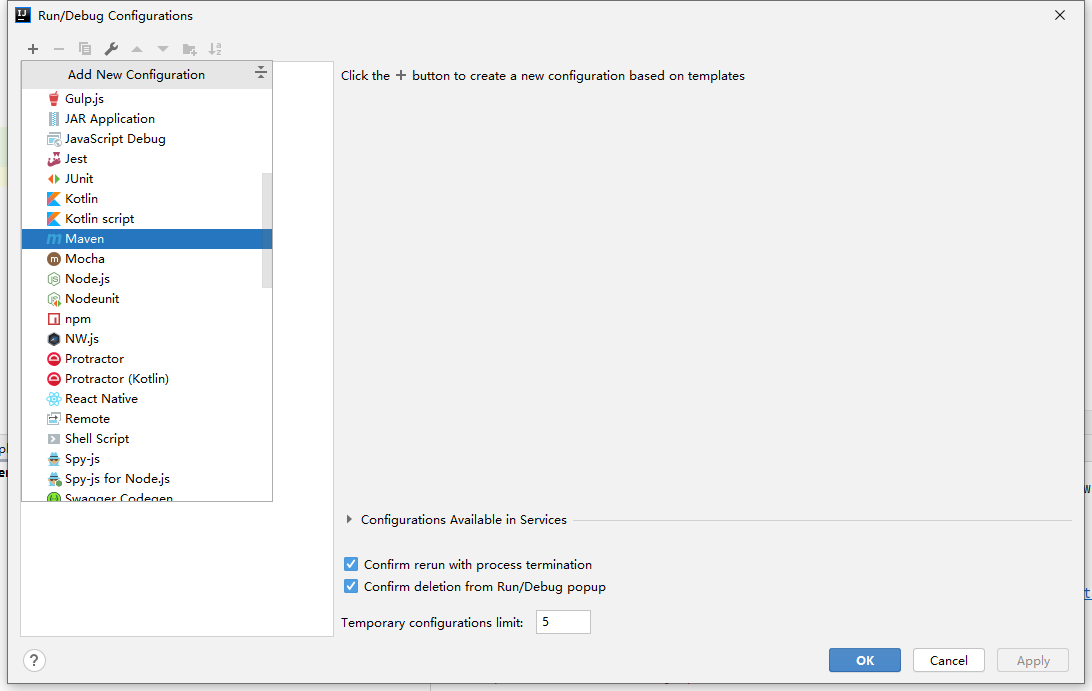Screen dimensions: 1092x691
Task: Choose NW.js configuration type
Action: click(x=147, y=339)
